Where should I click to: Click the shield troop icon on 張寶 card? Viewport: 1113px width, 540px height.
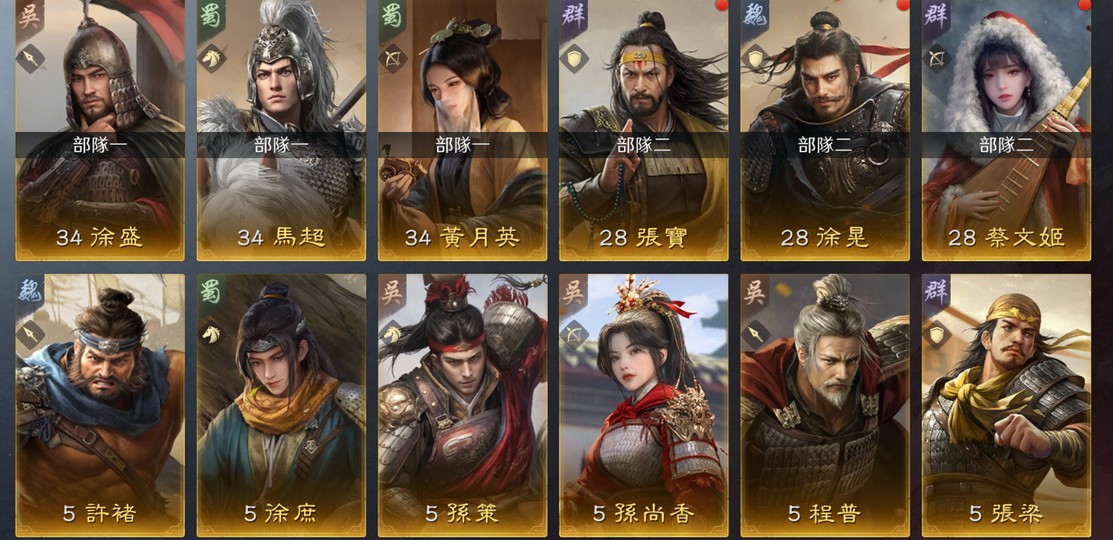(574, 59)
